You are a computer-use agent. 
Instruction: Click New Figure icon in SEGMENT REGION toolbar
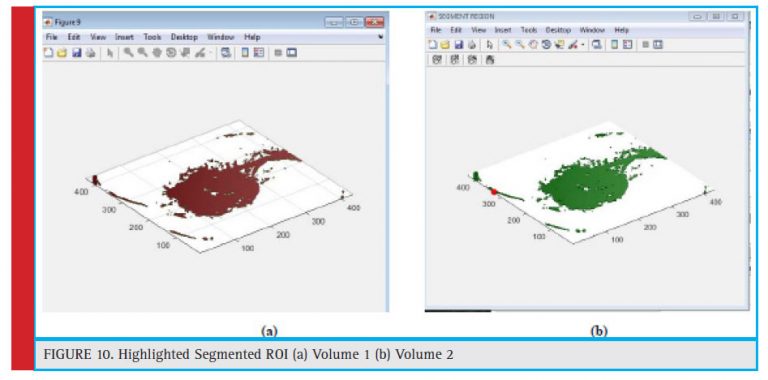[x=433, y=45]
